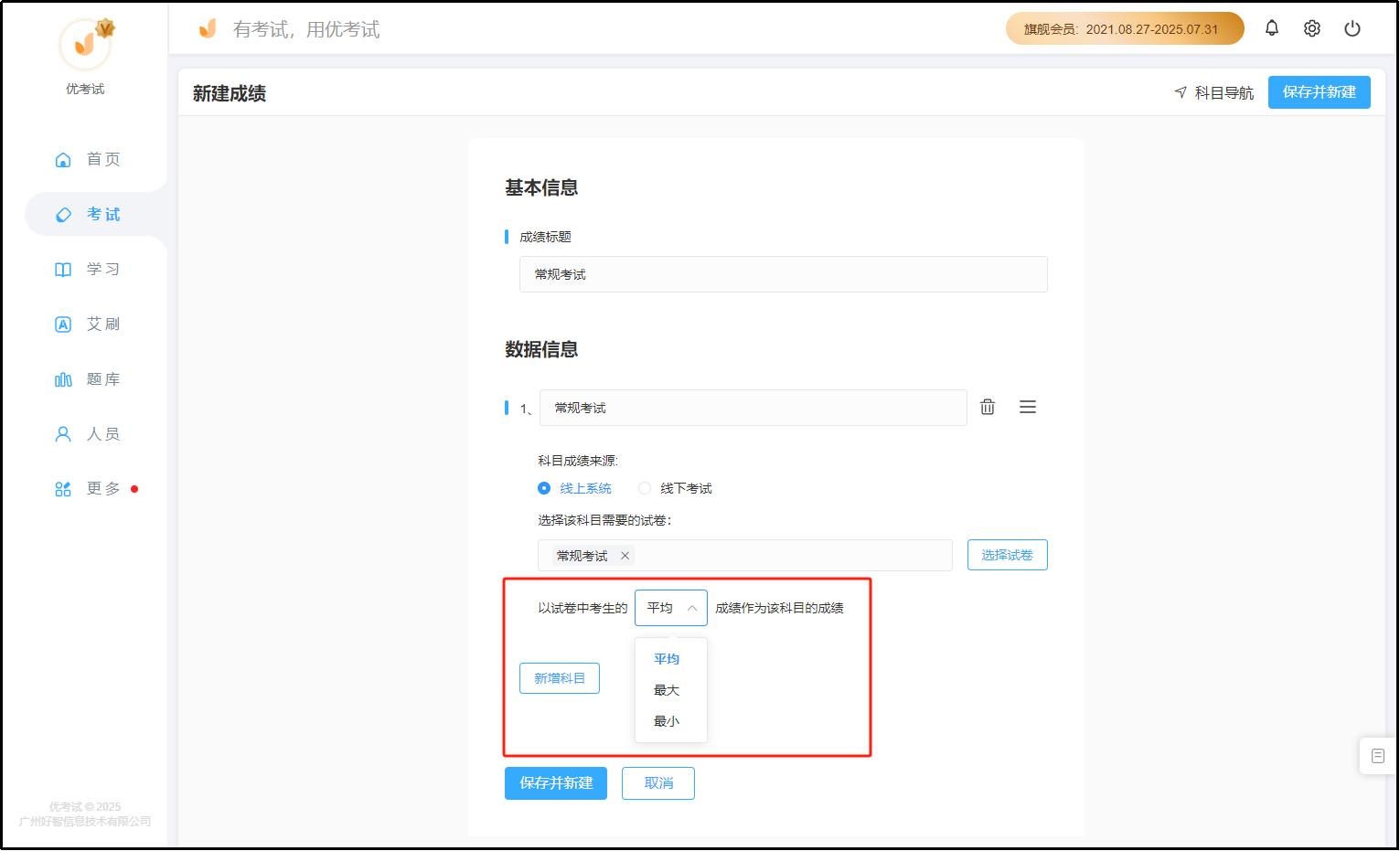This screenshot has width=1400, height=851.
Task: Choose 最大 from the dropdown list
Action: (667, 690)
